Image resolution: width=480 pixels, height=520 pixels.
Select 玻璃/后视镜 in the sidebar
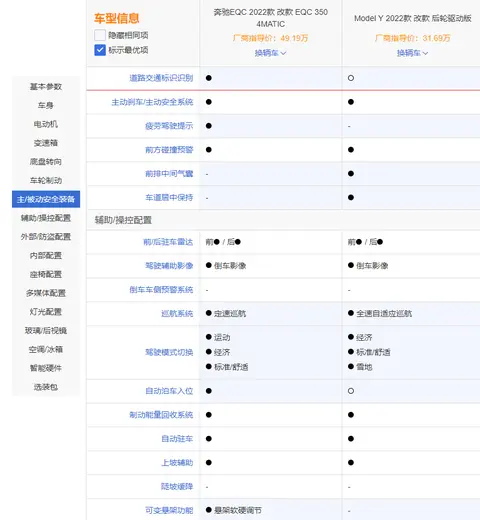[46, 331]
